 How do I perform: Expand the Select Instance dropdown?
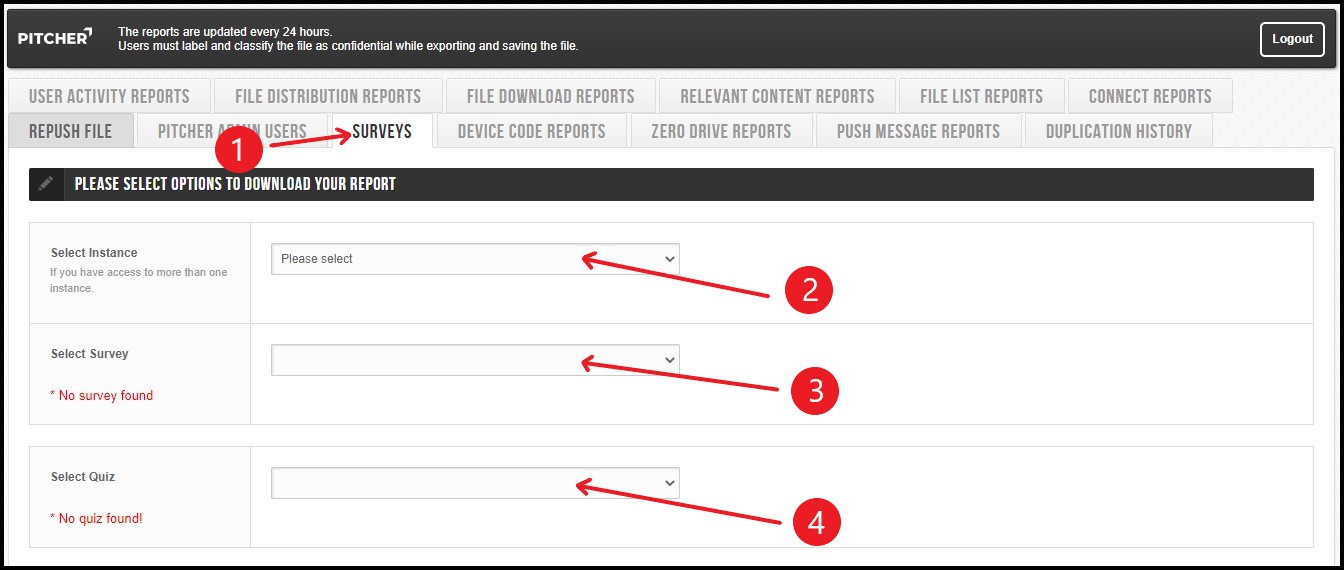coord(474,259)
